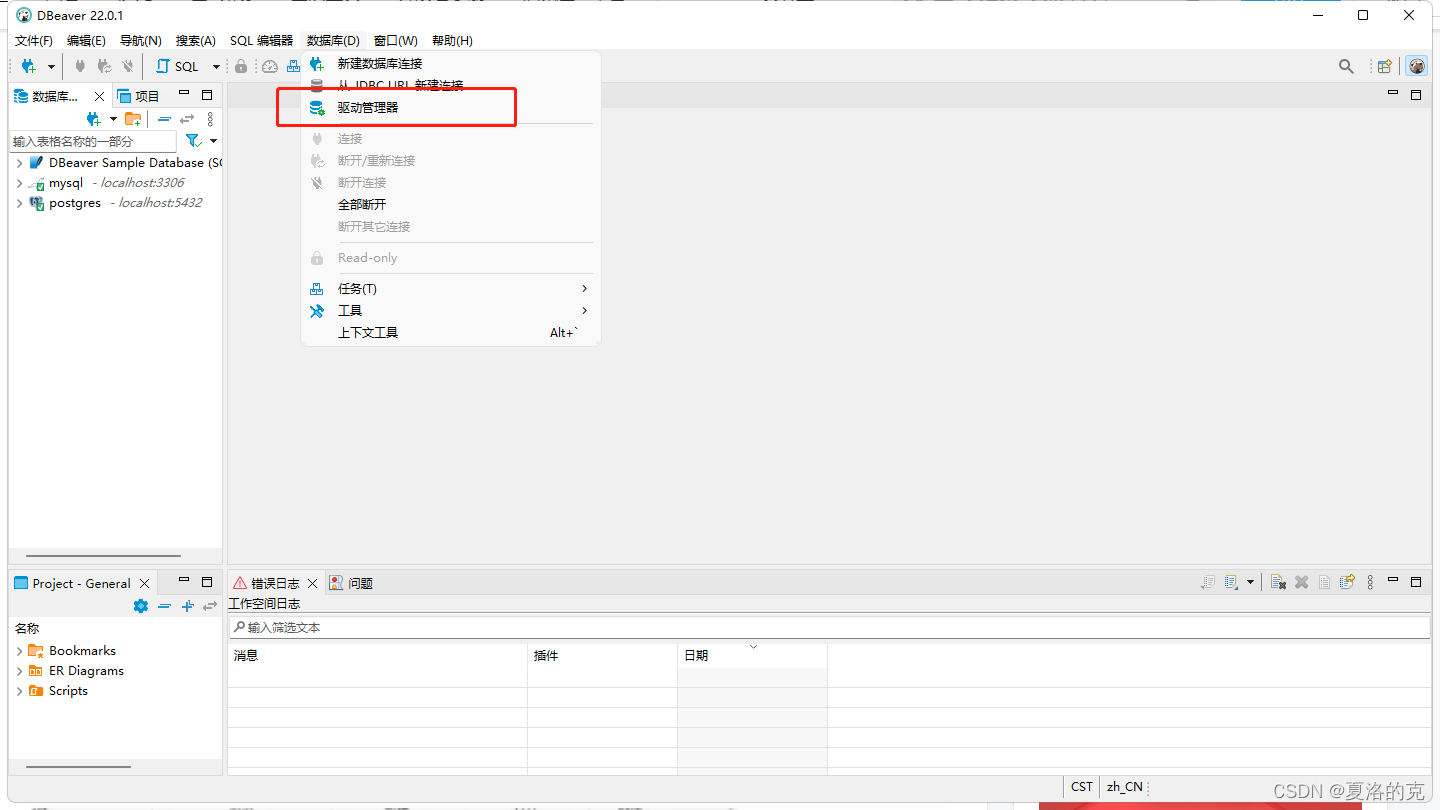Click the blue funnel filter icon
The height and width of the screenshot is (810, 1440).
pyautogui.click(x=194, y=141)
